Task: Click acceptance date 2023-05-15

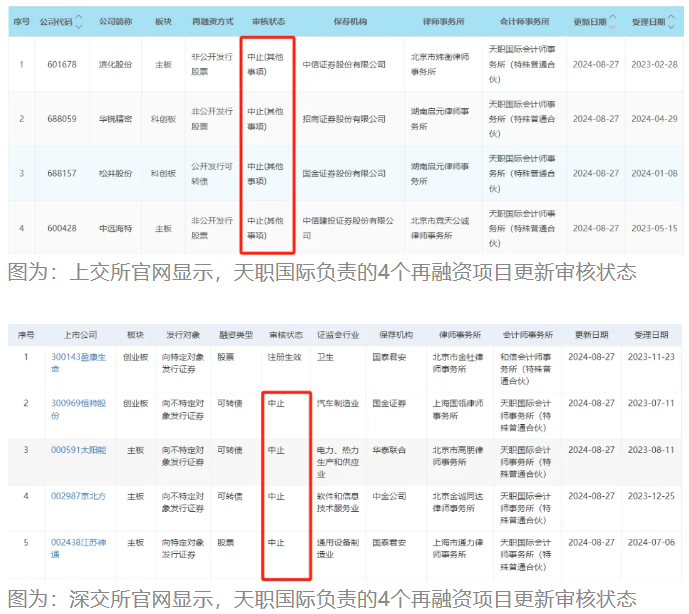Action: click(x=654, y=228)
